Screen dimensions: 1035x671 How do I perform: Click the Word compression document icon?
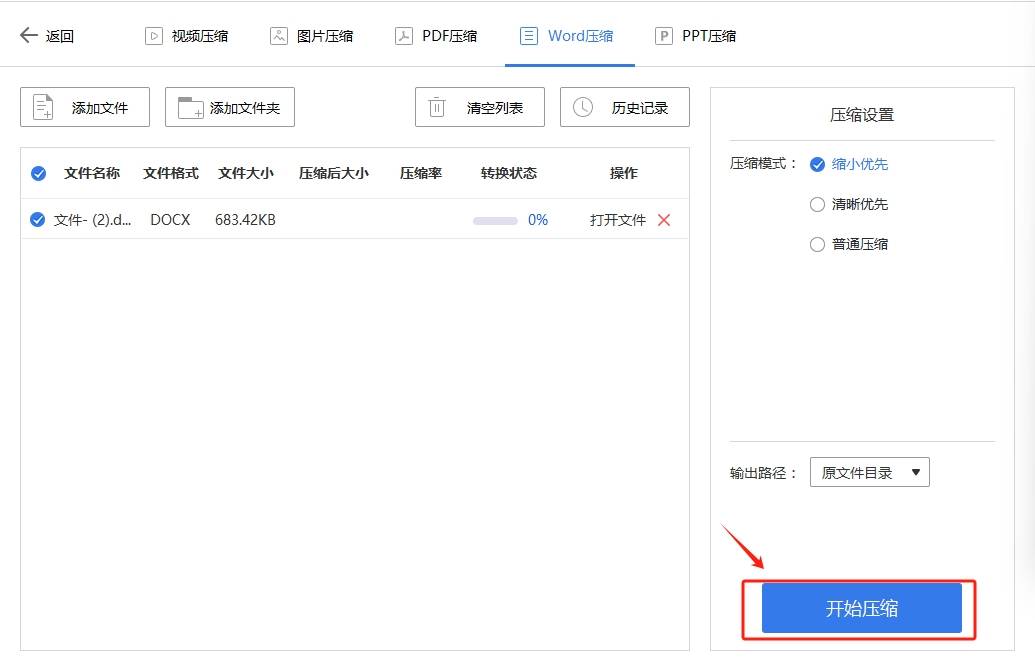point(529,36)
